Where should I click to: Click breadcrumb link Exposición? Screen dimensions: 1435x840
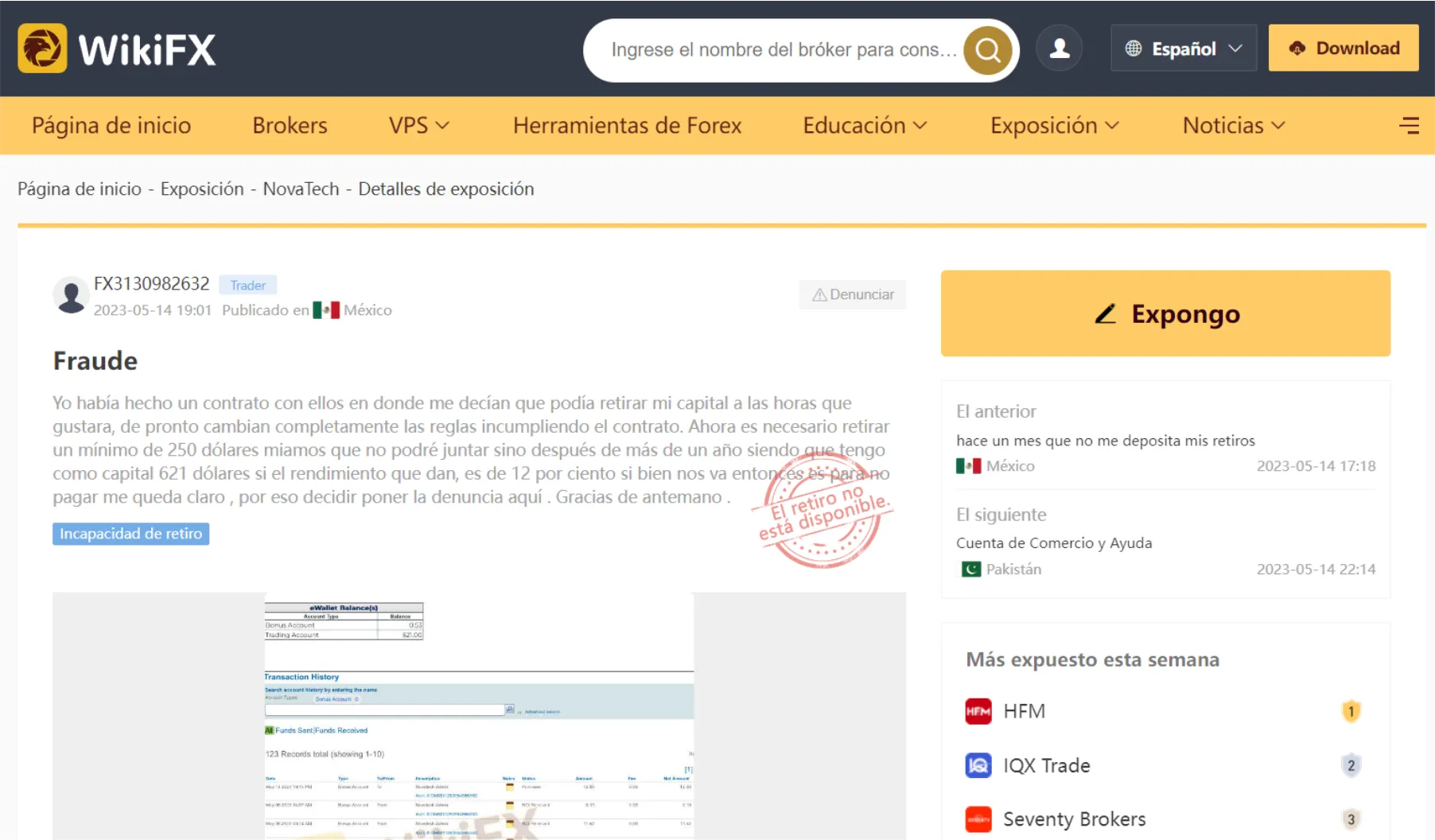(202, 189)
